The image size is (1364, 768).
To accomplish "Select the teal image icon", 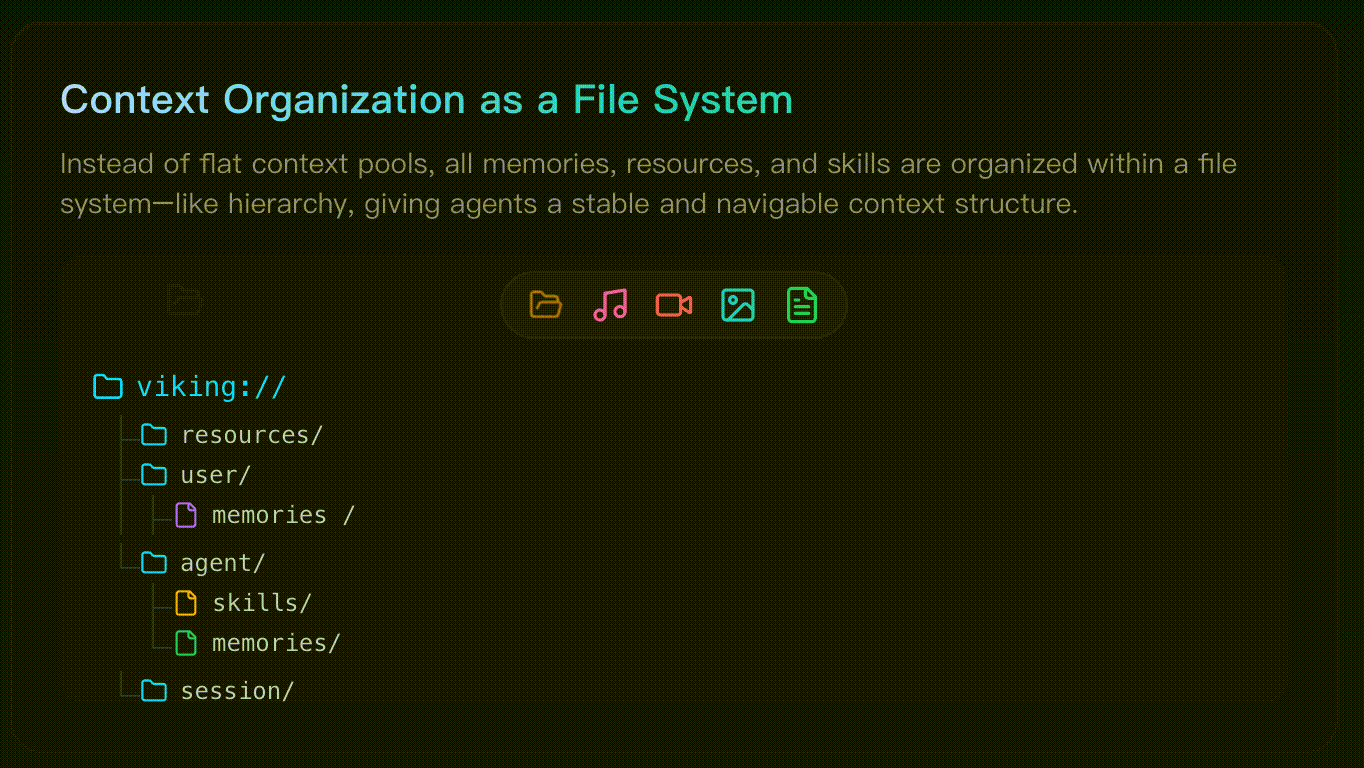I will pyautogui.click(x=738, y=304).
